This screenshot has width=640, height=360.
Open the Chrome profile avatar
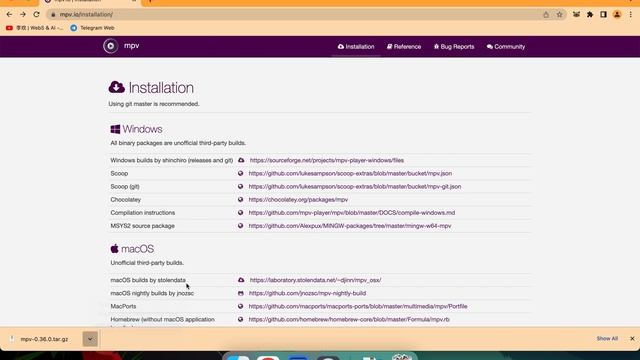point(617,14)
